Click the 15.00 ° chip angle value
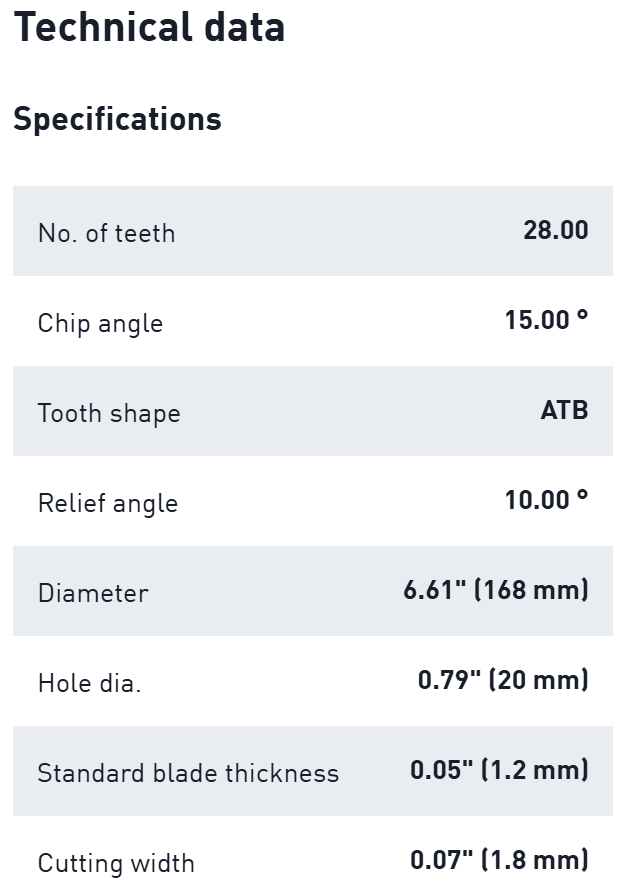Screen dimensions: 624x884 (546, 320)
